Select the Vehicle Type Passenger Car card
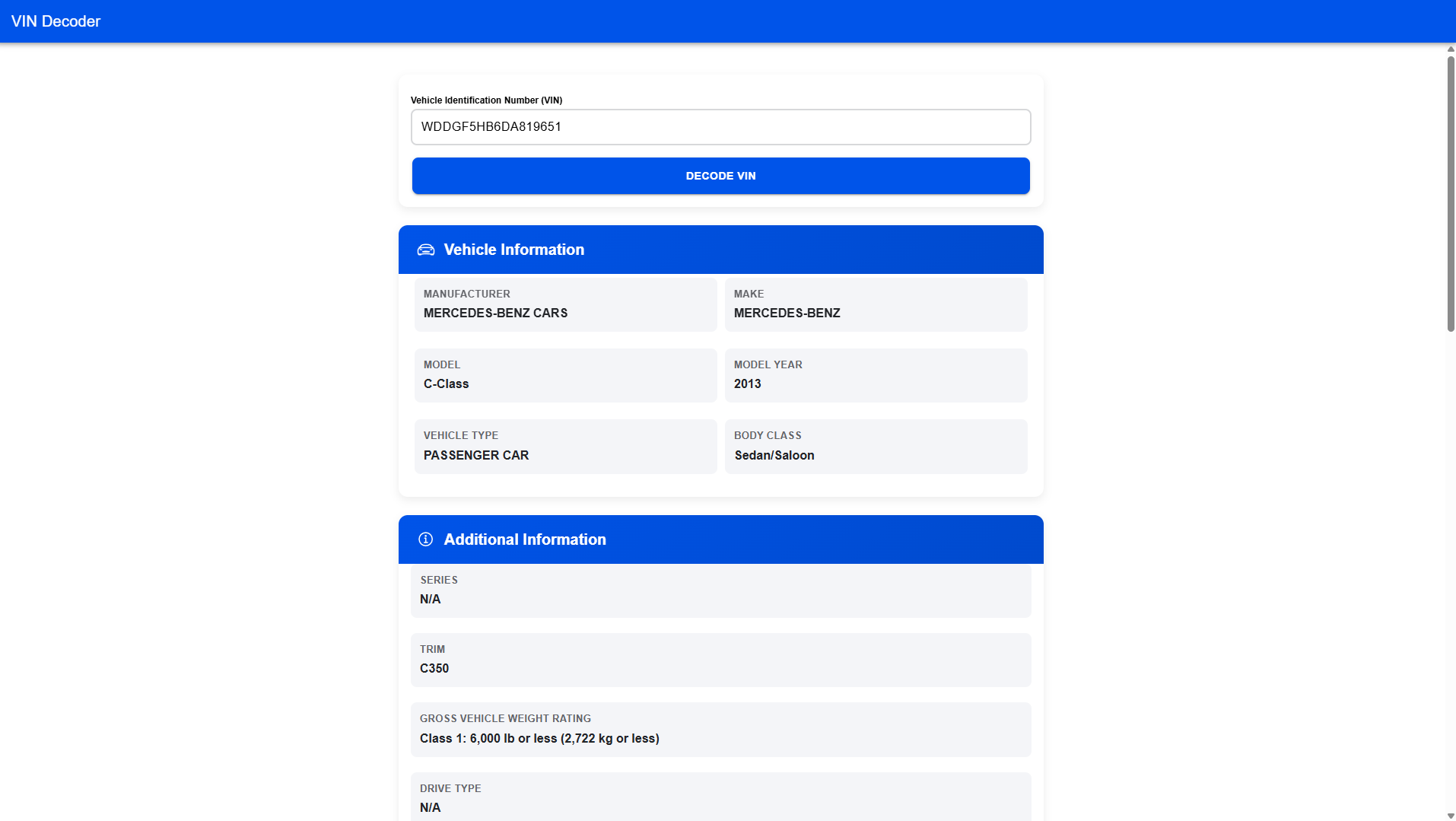 coord(565,446)
